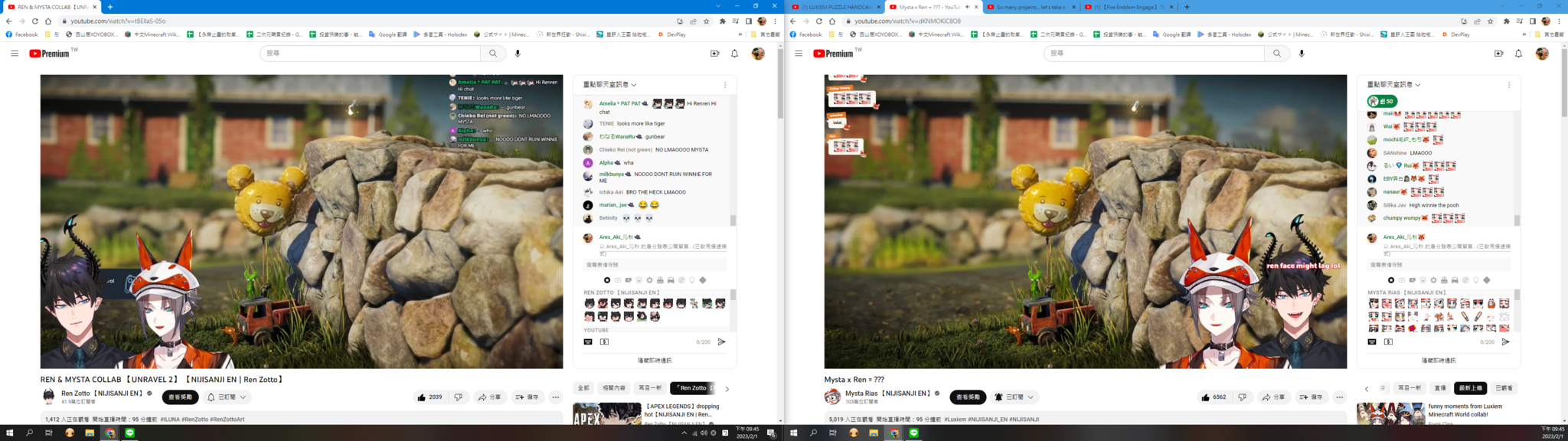Open the Create video menu in Mysta Rias window
Image resolution: width=1568 pixels, height=441 pixels.
click(x=1498, y=54)
